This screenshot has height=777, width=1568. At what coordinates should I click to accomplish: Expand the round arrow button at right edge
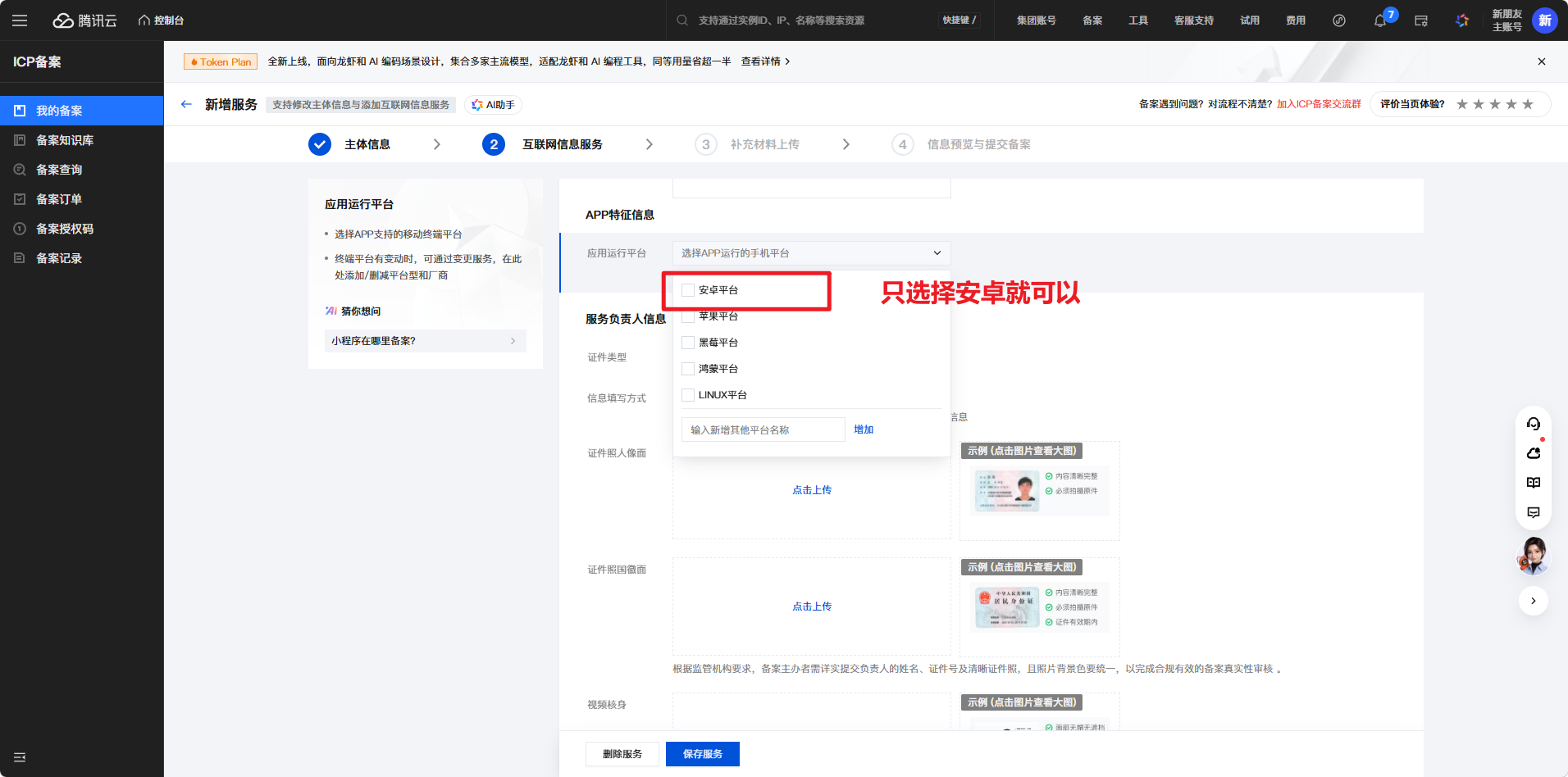1534,601
